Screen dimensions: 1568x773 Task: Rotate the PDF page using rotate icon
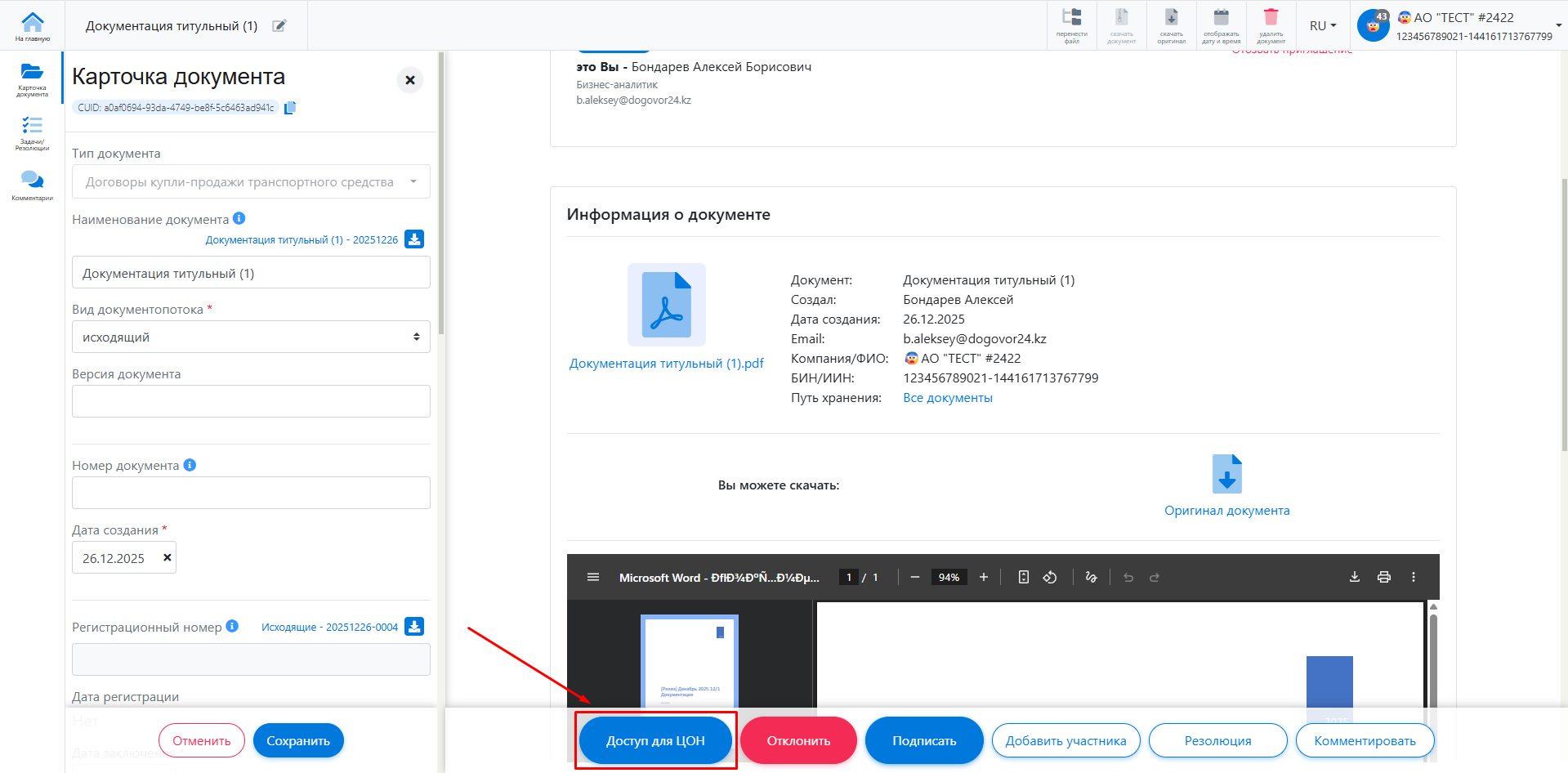1050,577
